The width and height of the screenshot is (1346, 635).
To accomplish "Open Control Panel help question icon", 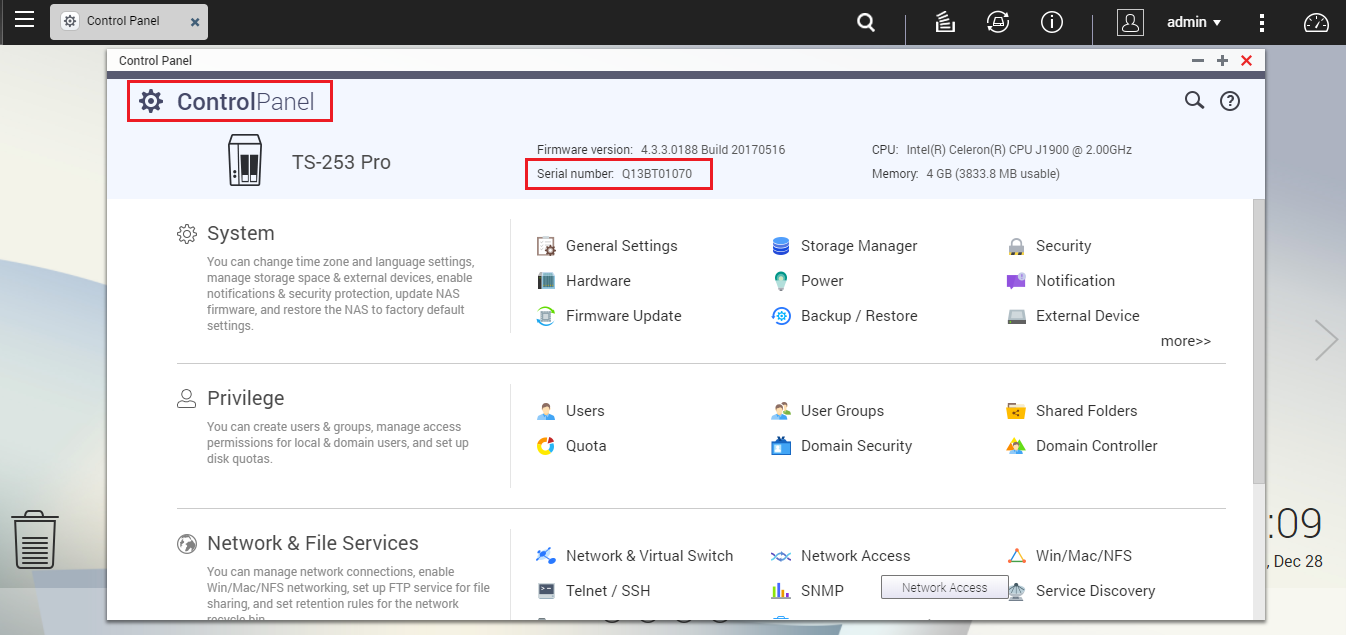I will 1230,100.
